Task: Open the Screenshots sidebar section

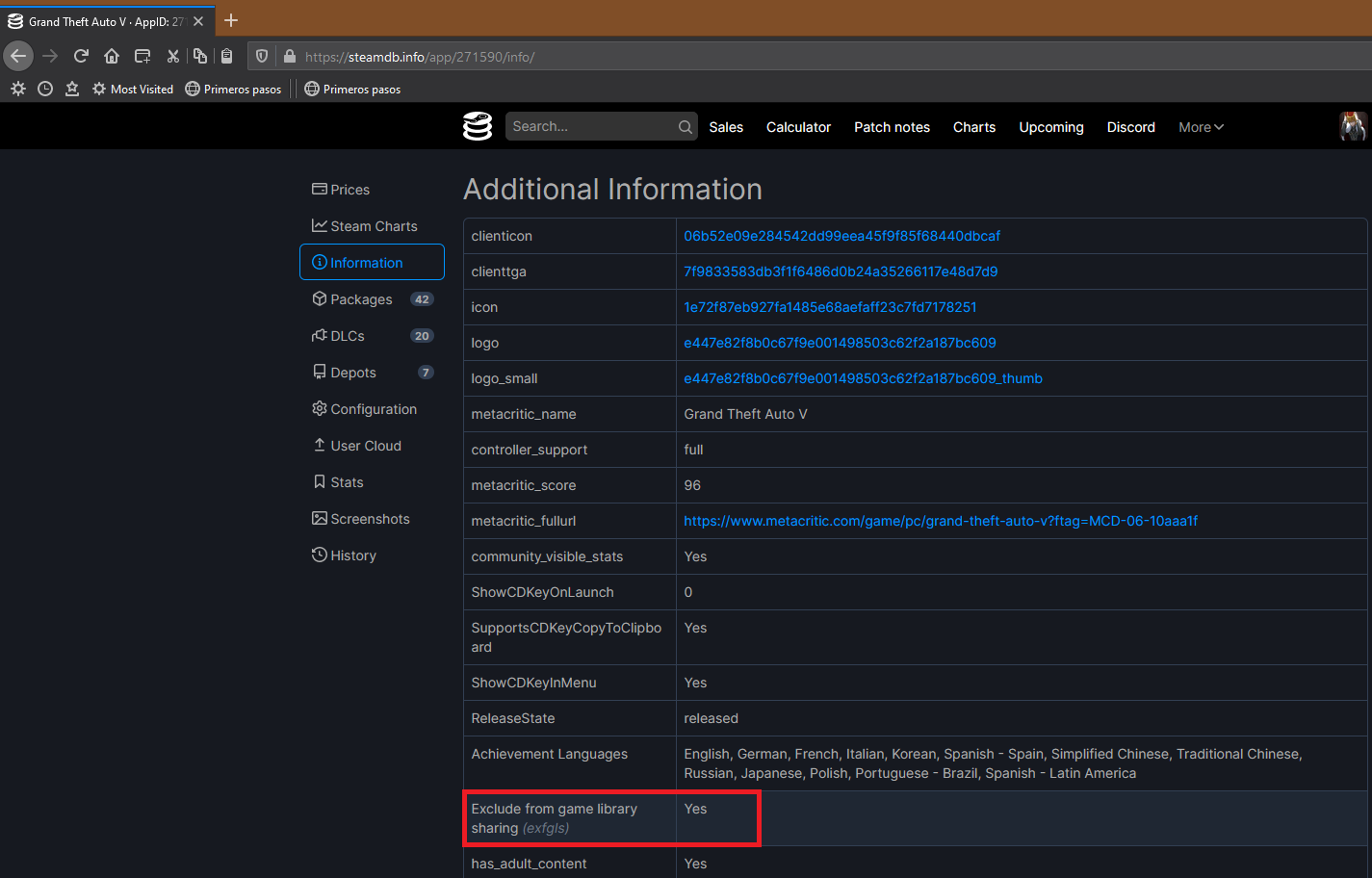Action: (x=372, y=519)
